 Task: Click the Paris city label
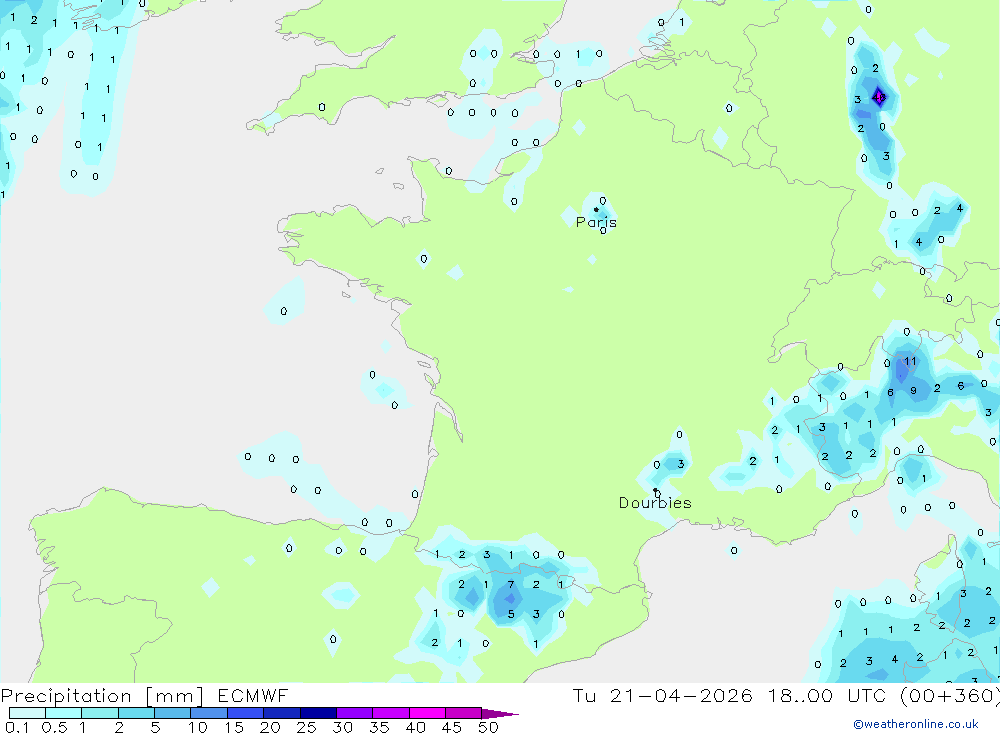click(x=596, y=222)
